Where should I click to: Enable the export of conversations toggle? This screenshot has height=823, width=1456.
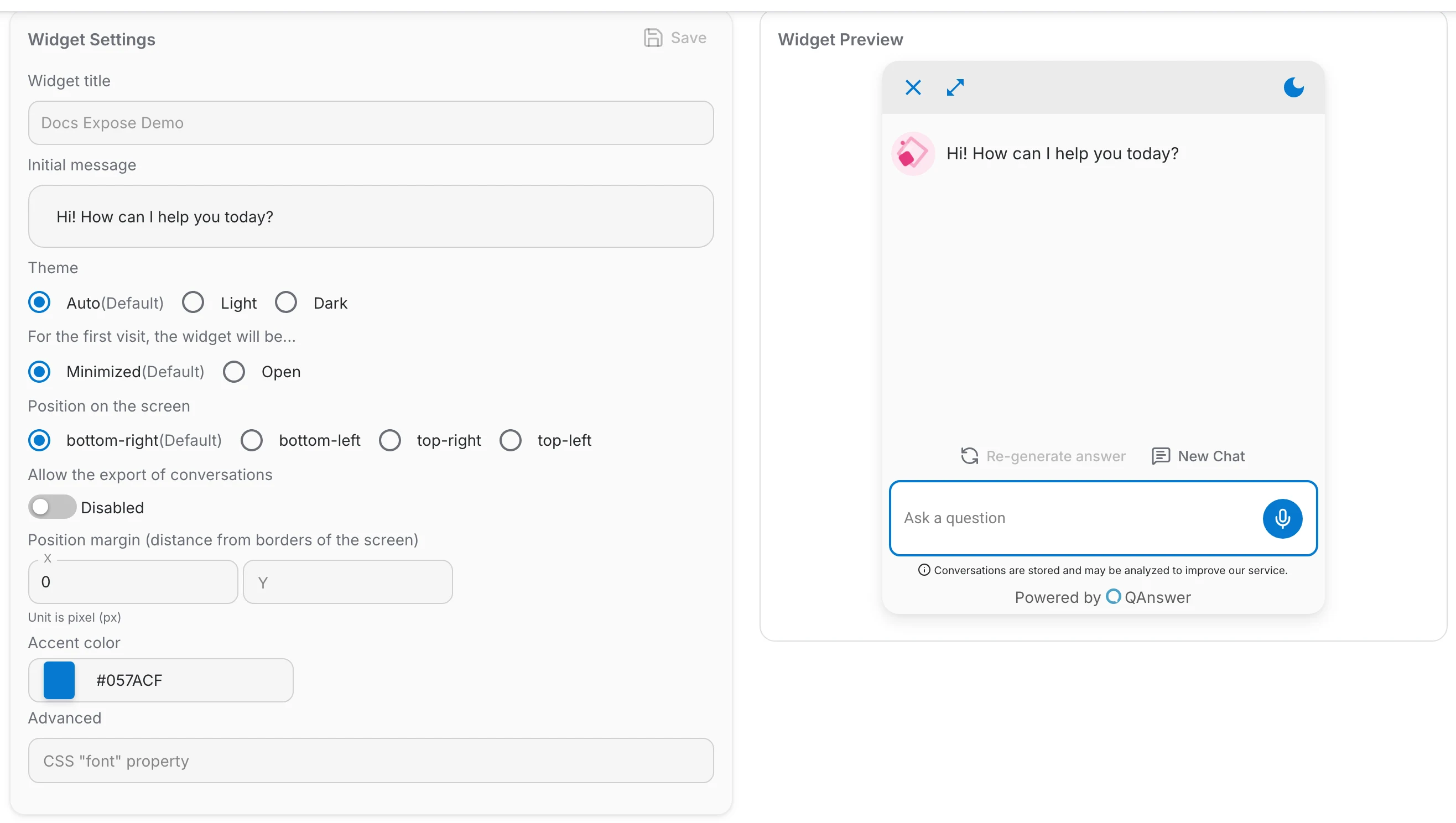click(x=52, y=507)
